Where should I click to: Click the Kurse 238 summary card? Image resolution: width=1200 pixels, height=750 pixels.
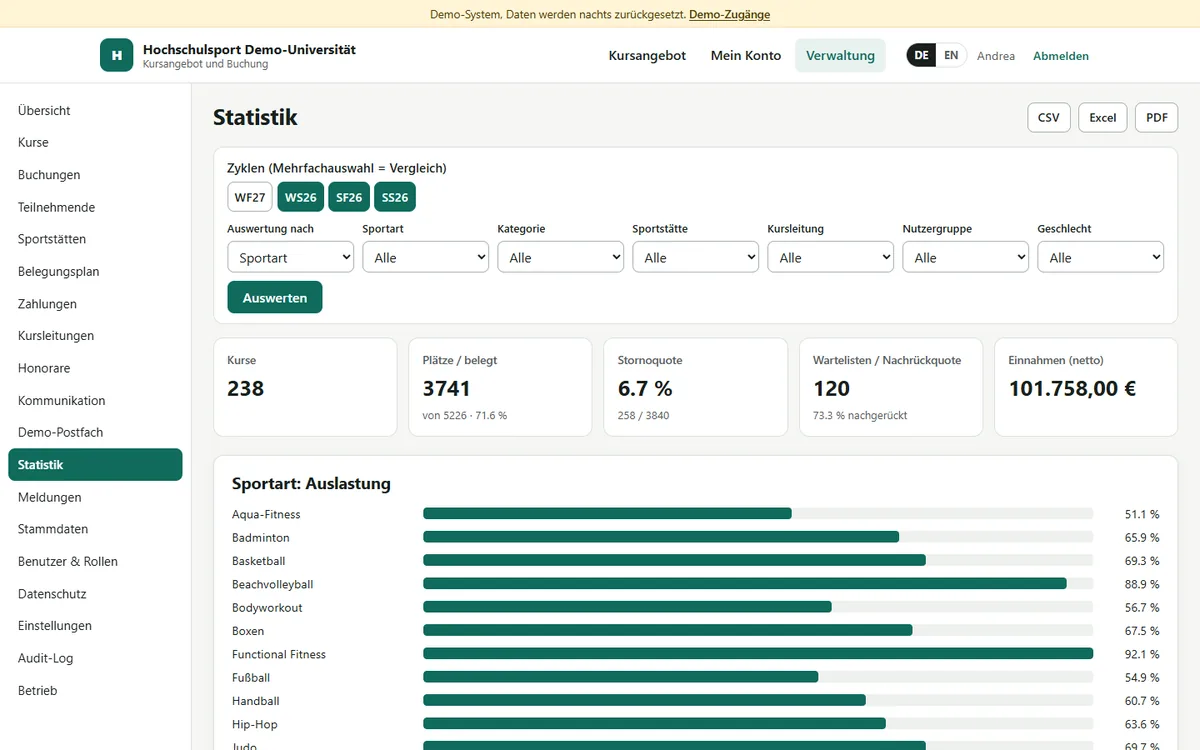click(x=305, y=387)
